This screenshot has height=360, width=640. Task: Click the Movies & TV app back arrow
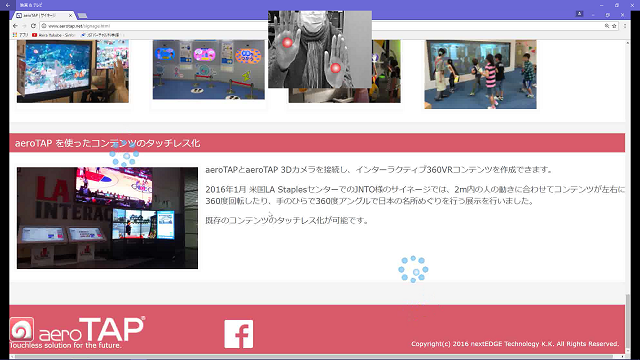tap(8, 5)
